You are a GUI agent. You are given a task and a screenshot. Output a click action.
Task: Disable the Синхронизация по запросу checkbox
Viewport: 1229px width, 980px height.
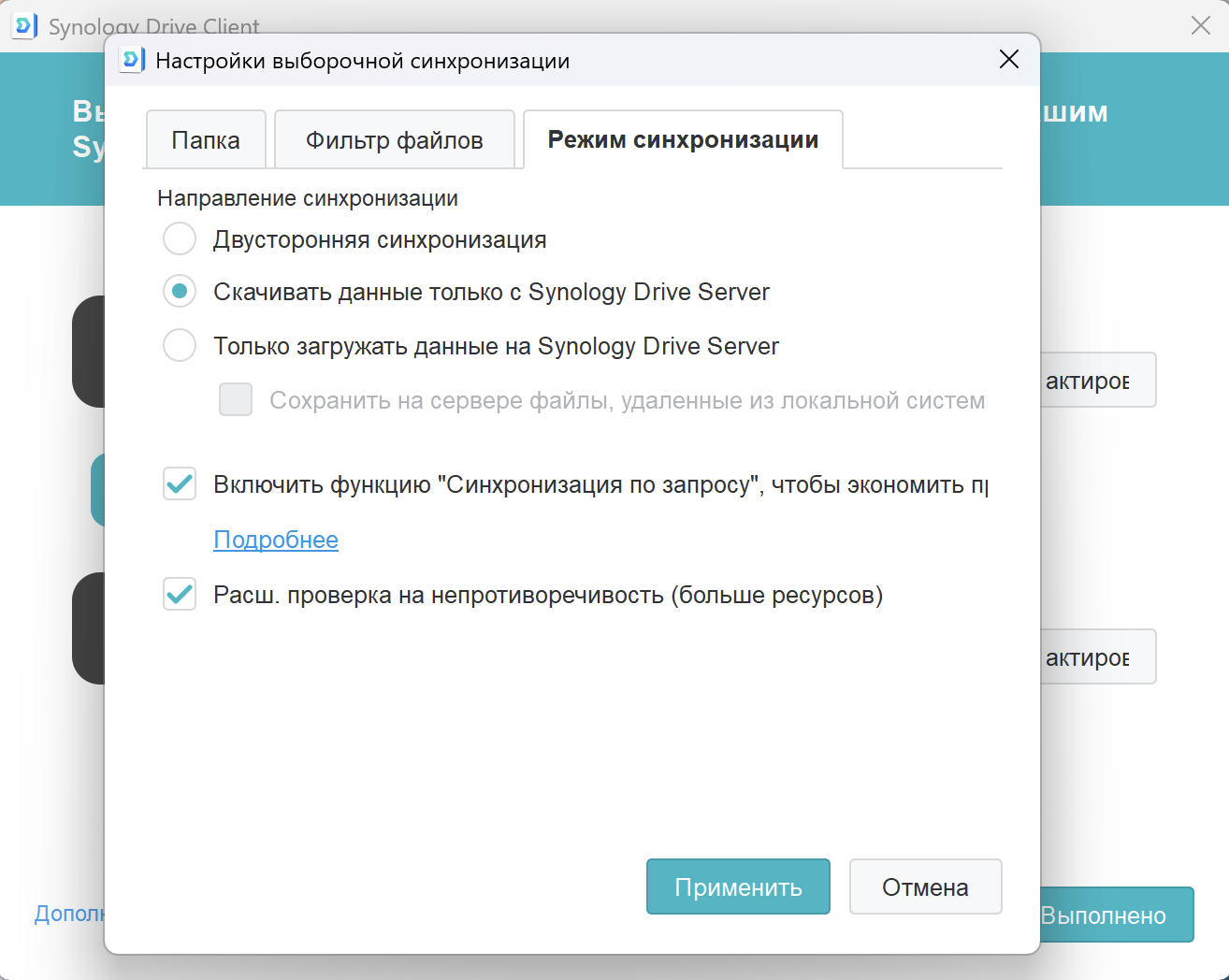[x=180, y=484]
